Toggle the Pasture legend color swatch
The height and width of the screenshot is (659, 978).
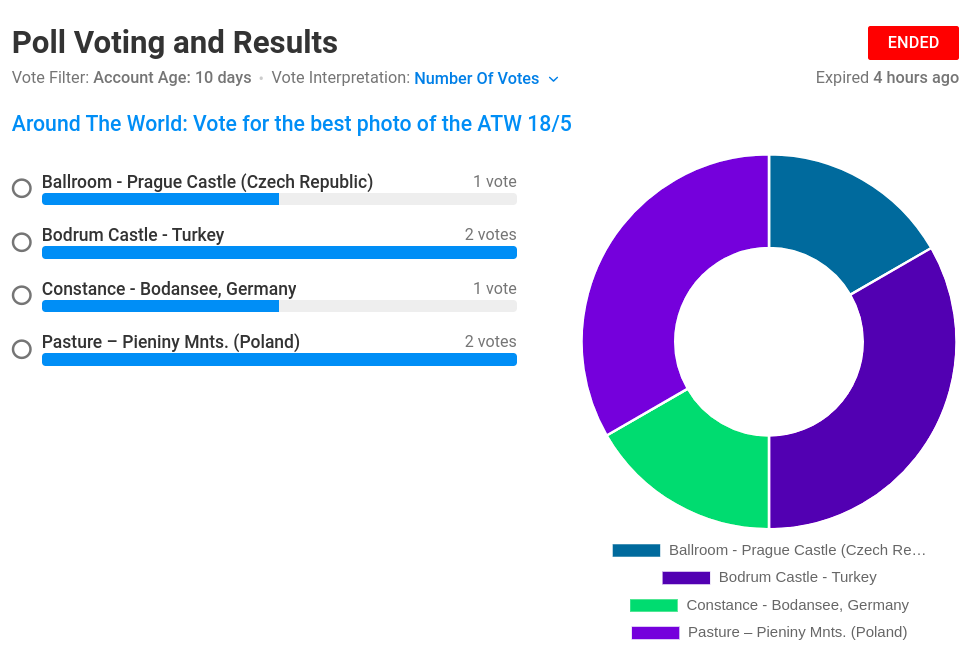(x=655, y=633)
